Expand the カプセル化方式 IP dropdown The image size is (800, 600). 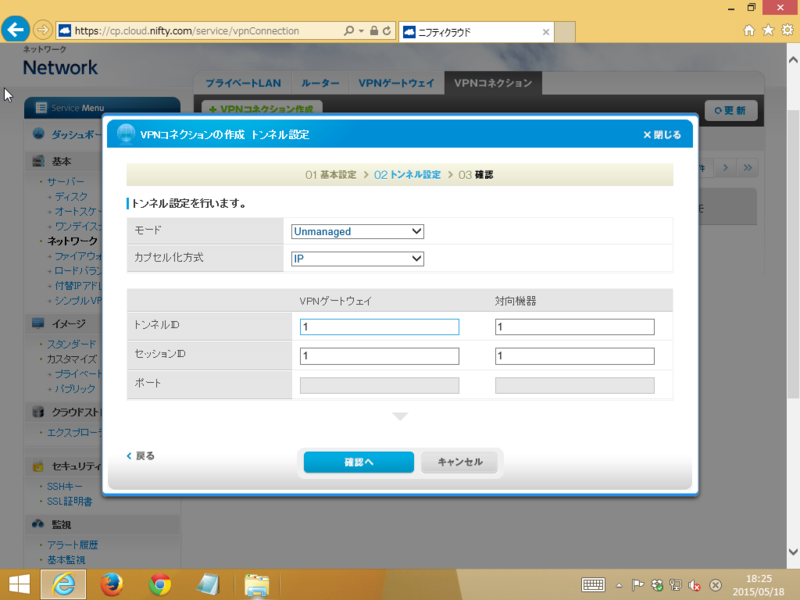coord(357,259)
